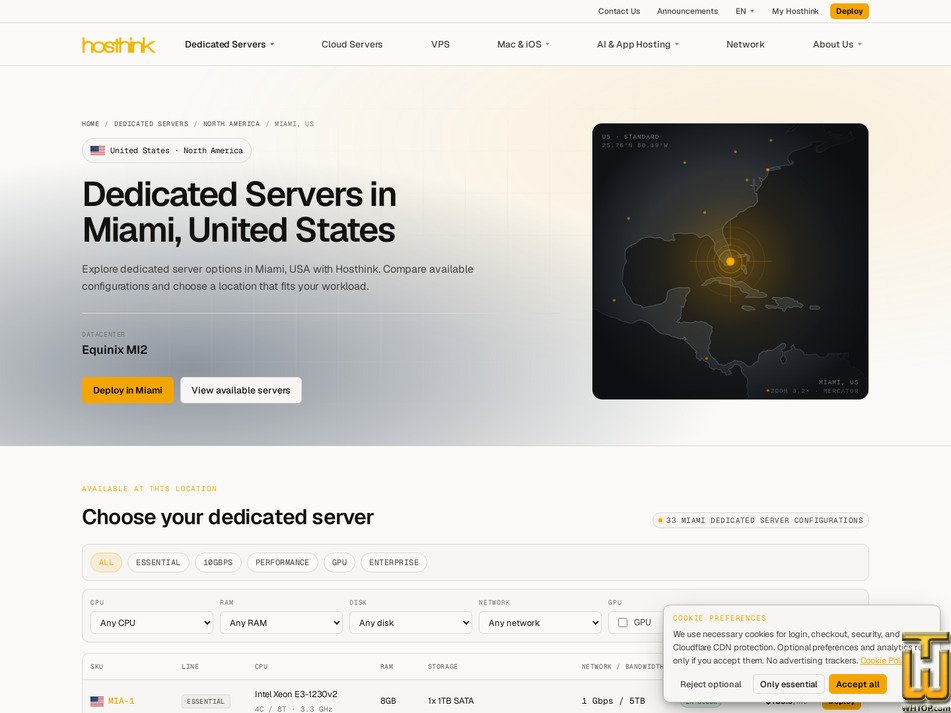
Task: Open the VPS menu item
Action: [x=440, y=44]
